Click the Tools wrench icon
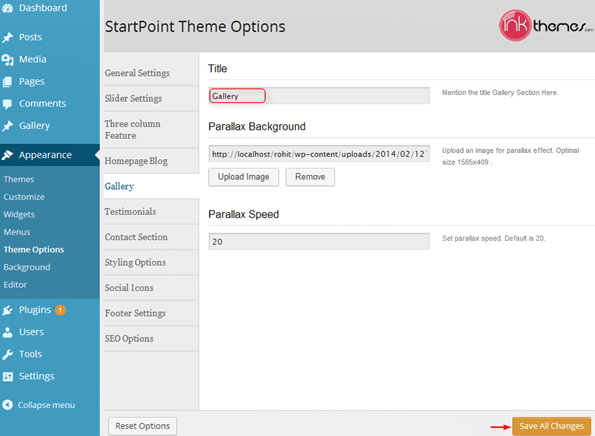The width and height of the screenshot is (595, 436). tap(7, 354)
